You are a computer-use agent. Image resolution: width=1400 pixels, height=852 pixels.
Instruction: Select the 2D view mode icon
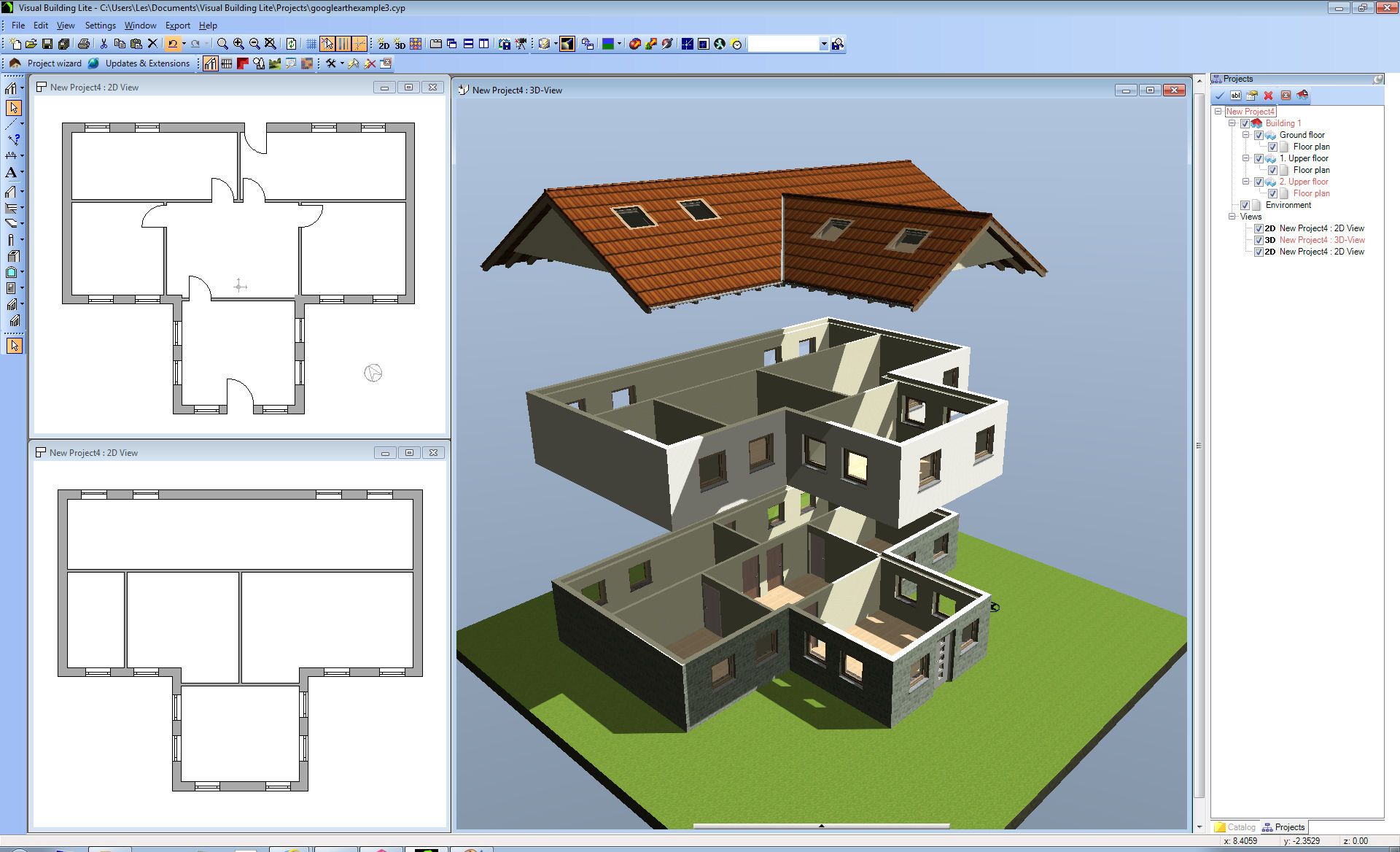click(383, 43)
